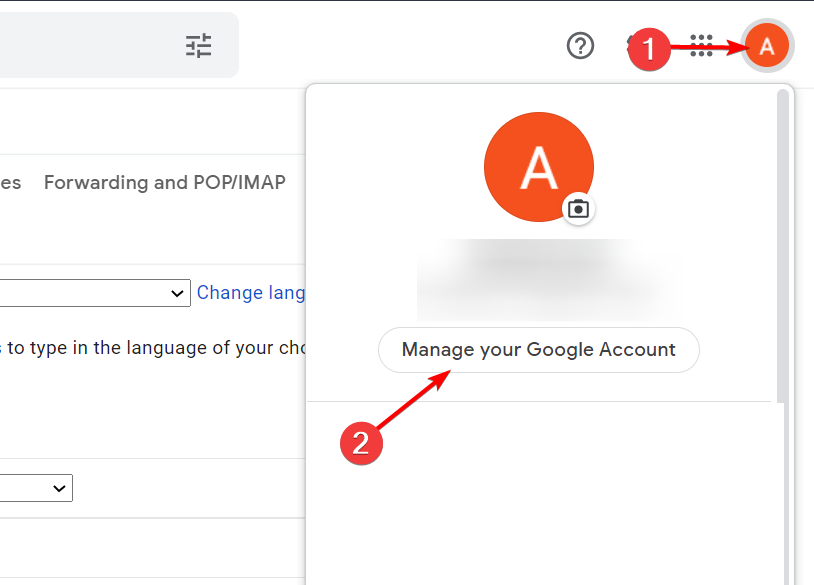Screen dimensions: 814x585
Task: Click the camera icon on the profile picture
Action: point(578,208)
